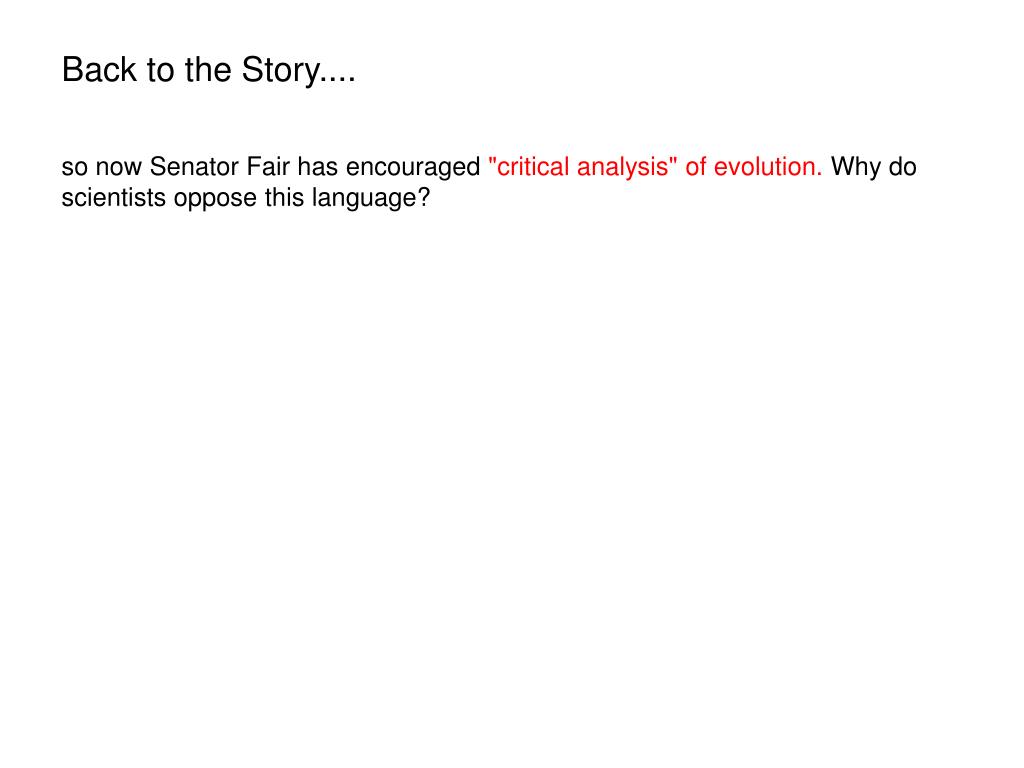Click the word "do" ending first line
Image resolution: width=1024 pixels, height=768 pixels.
coord(903,167)
